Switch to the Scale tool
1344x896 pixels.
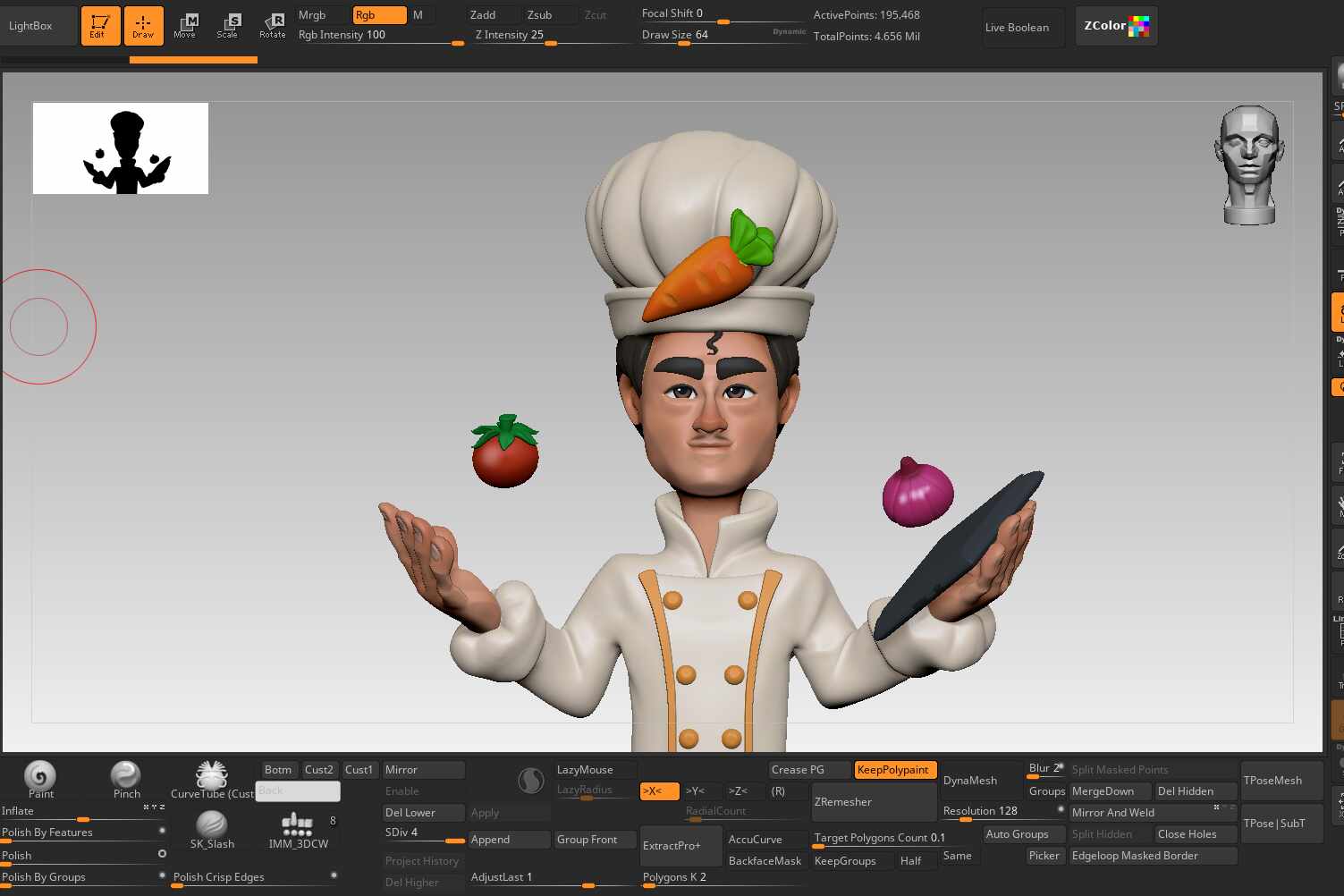tap(228, 25)
